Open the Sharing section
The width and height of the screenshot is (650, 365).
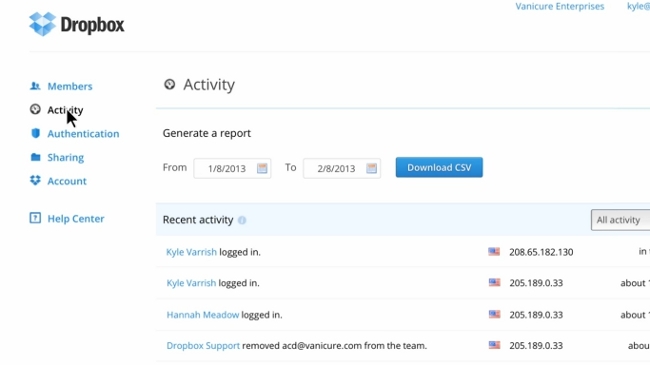pos(65,158)
